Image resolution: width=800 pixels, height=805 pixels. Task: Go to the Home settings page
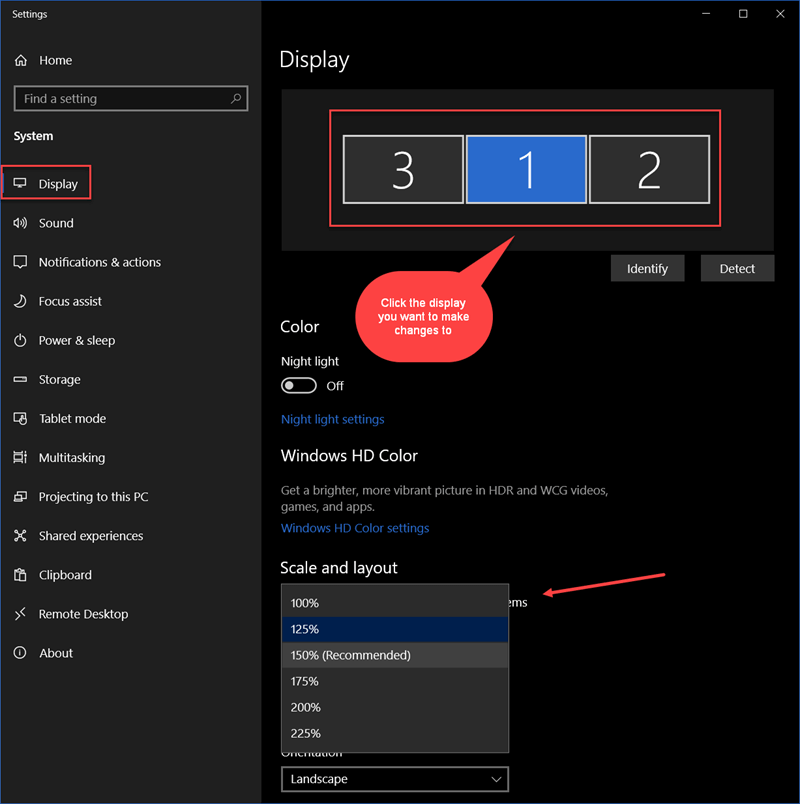click(55, 60)
